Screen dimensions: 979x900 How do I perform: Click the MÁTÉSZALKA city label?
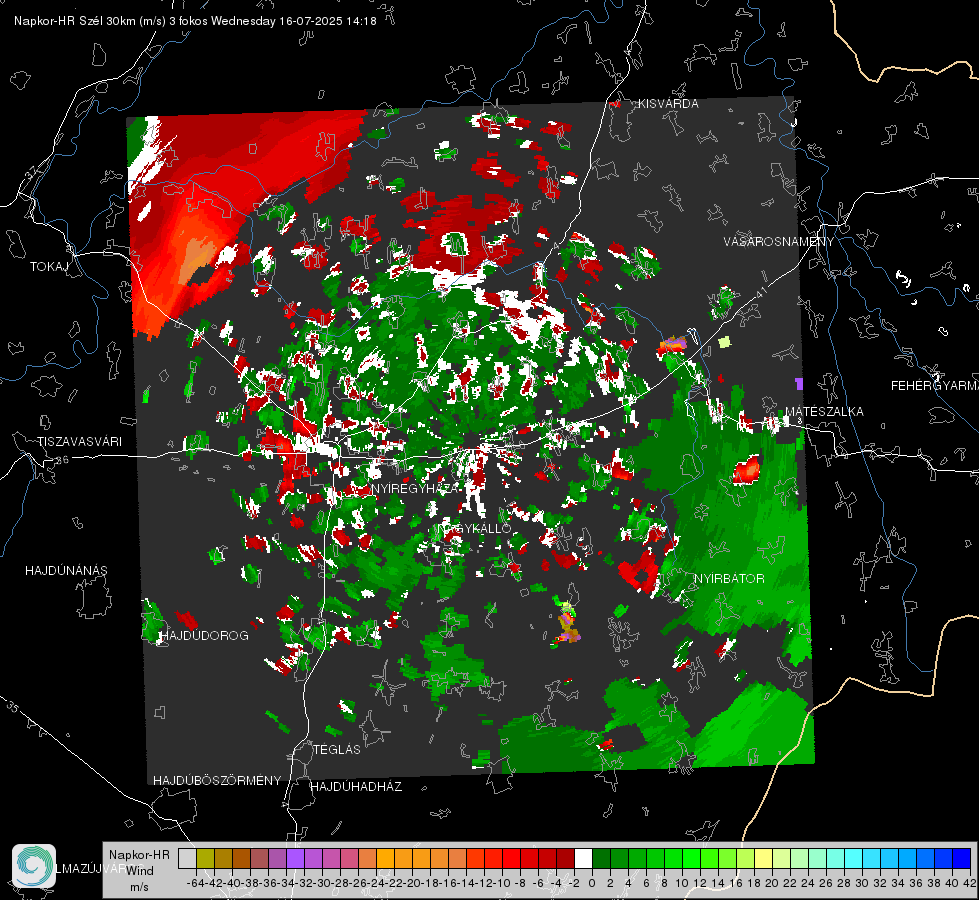(x=824, y=411)
